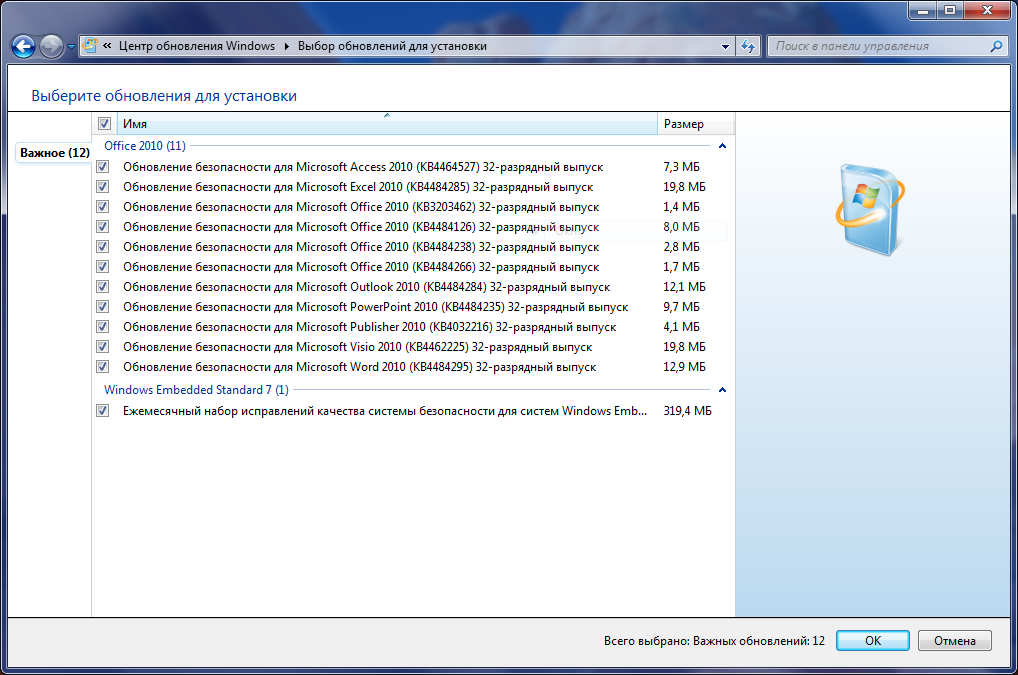Uncheck the Excel 2010 KB4484285 update
Screen dimensions: 1018x675
coord(103,187)
